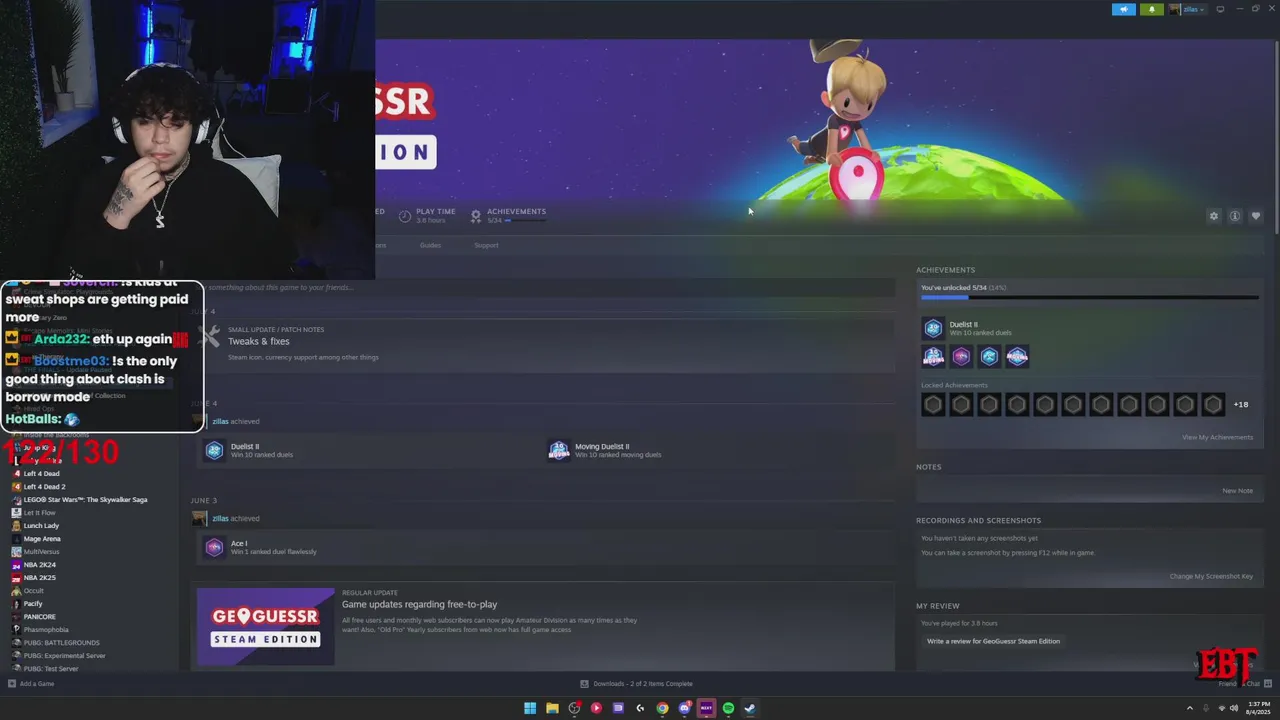Open the Guides tab
The width and height of the screenshot is (1280, 720).
pyautogui.click(x=430, y=245)
